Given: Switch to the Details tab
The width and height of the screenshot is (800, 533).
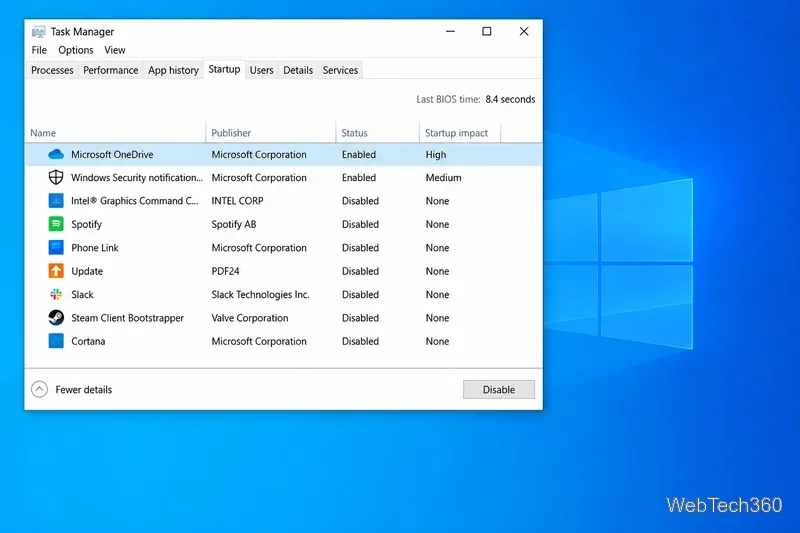Looking at the screenshot, I should pos(298,70).
